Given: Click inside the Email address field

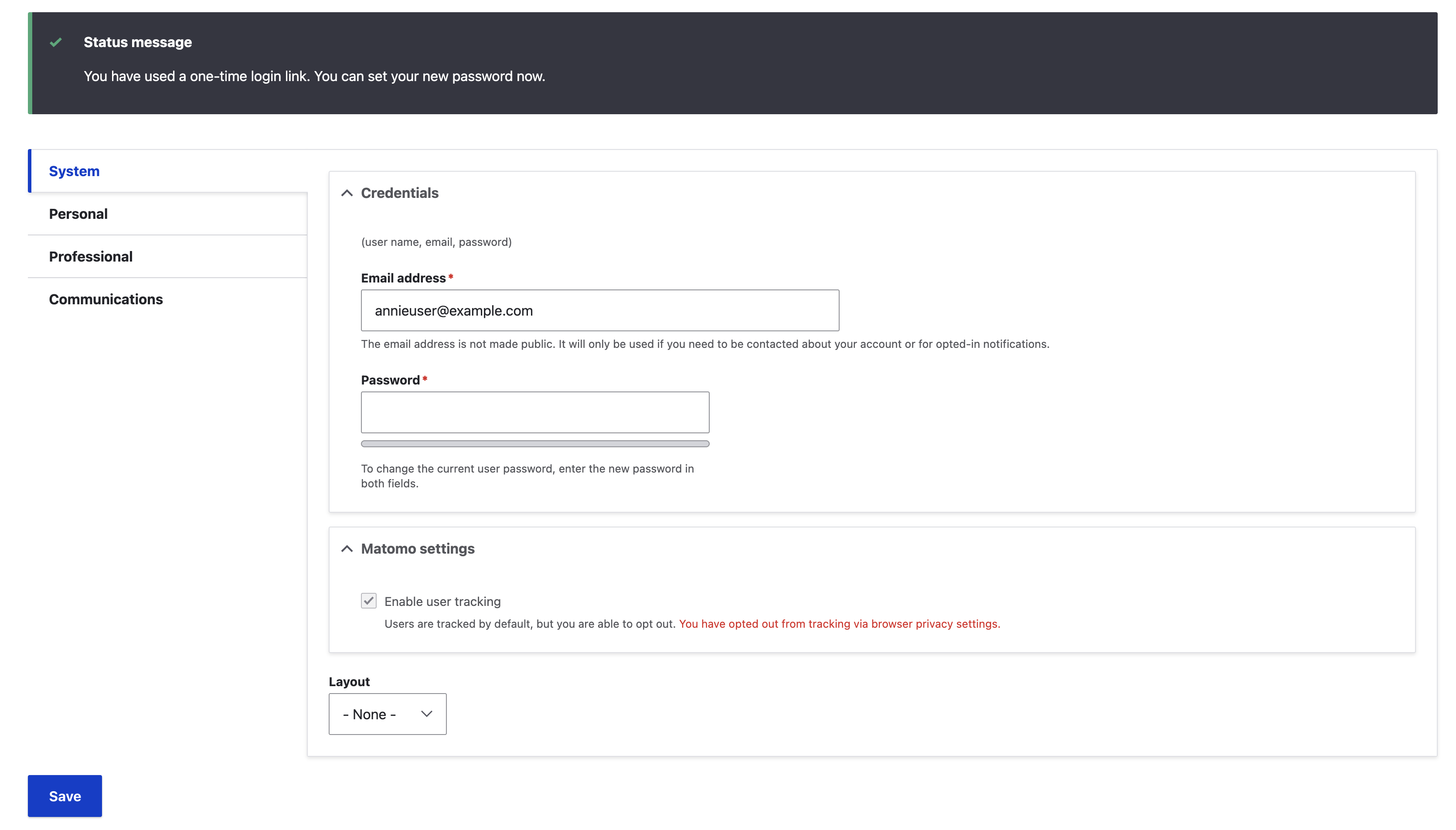Looking at the screenshot, I should (599, 310).
